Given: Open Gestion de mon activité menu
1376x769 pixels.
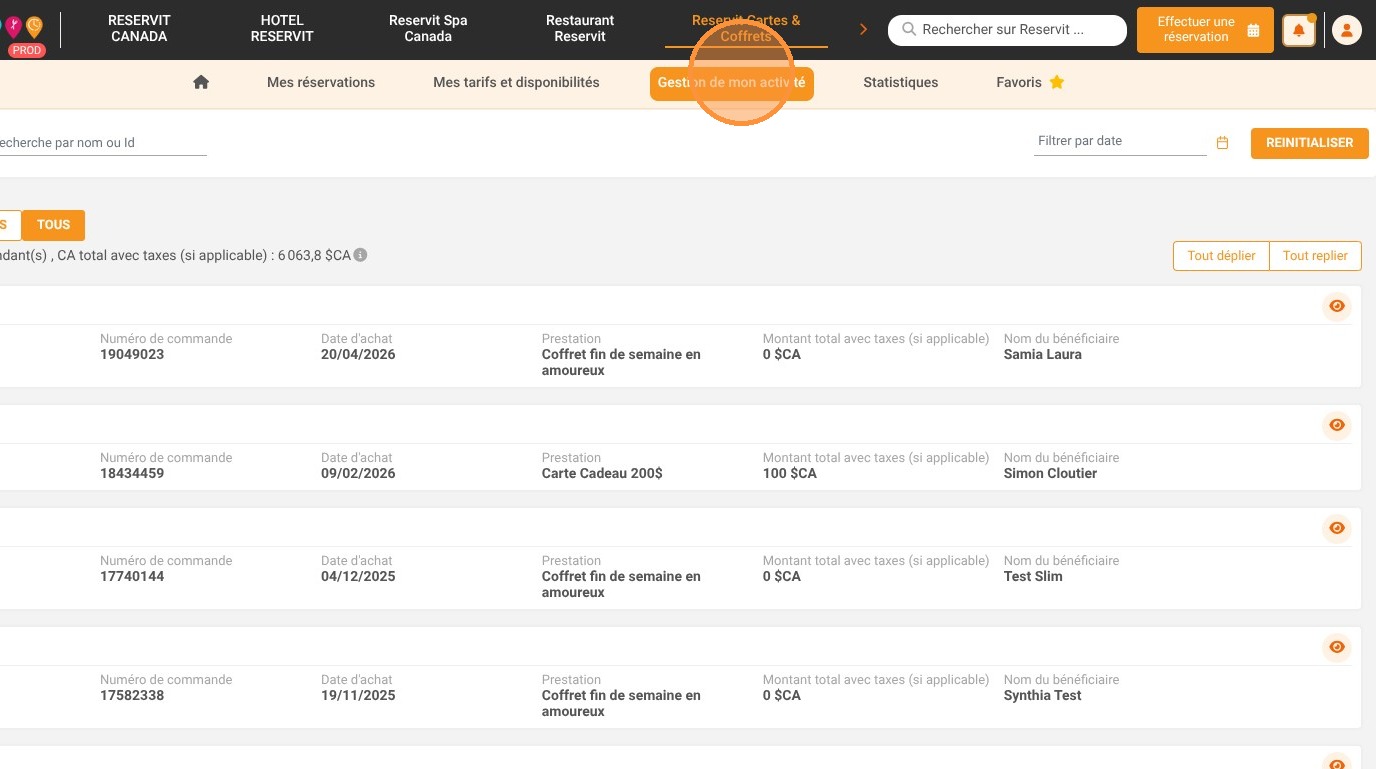Looking at the screenshot, I should pyautogui.click(x=732, y=83).
